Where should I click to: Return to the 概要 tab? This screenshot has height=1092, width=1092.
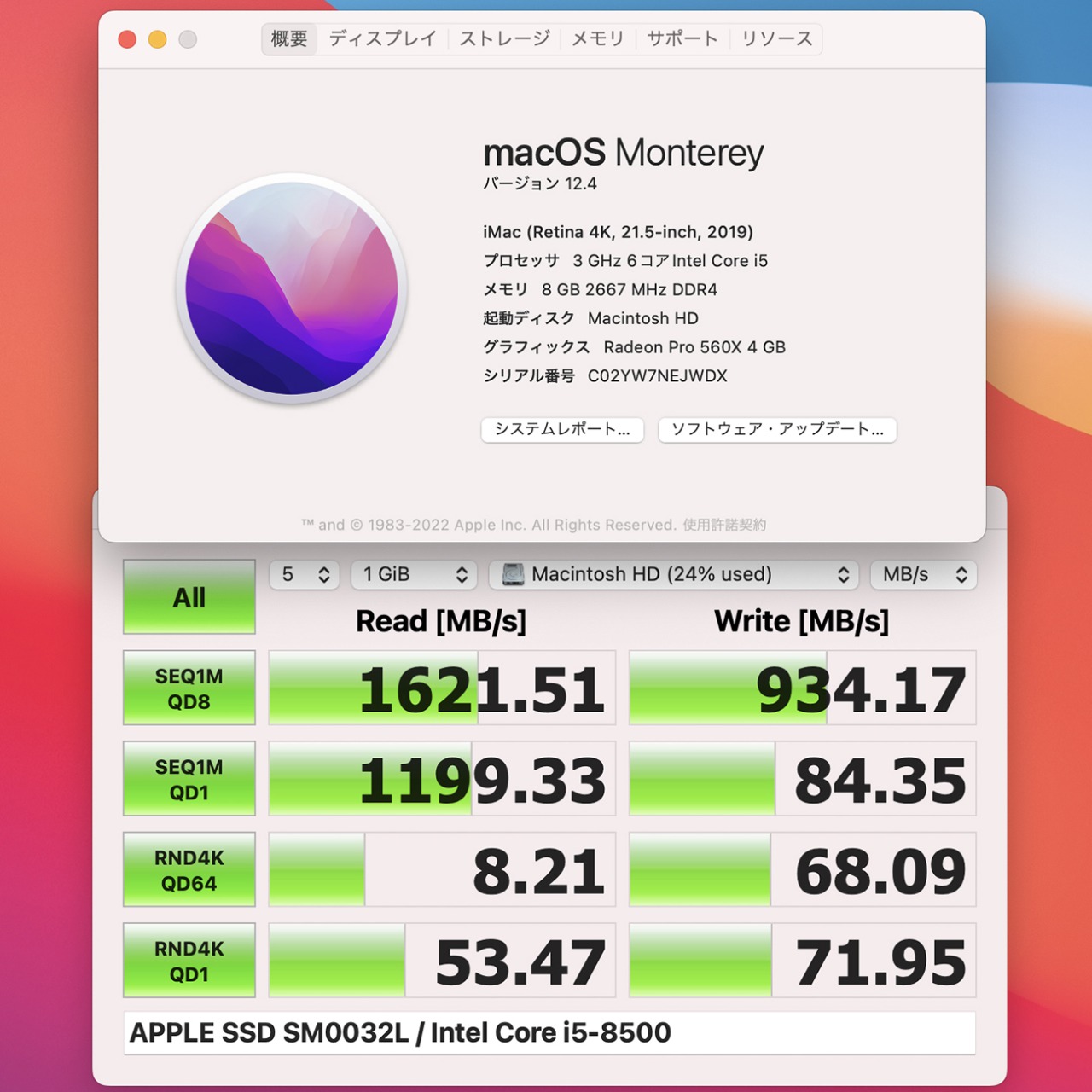[288, 38]
